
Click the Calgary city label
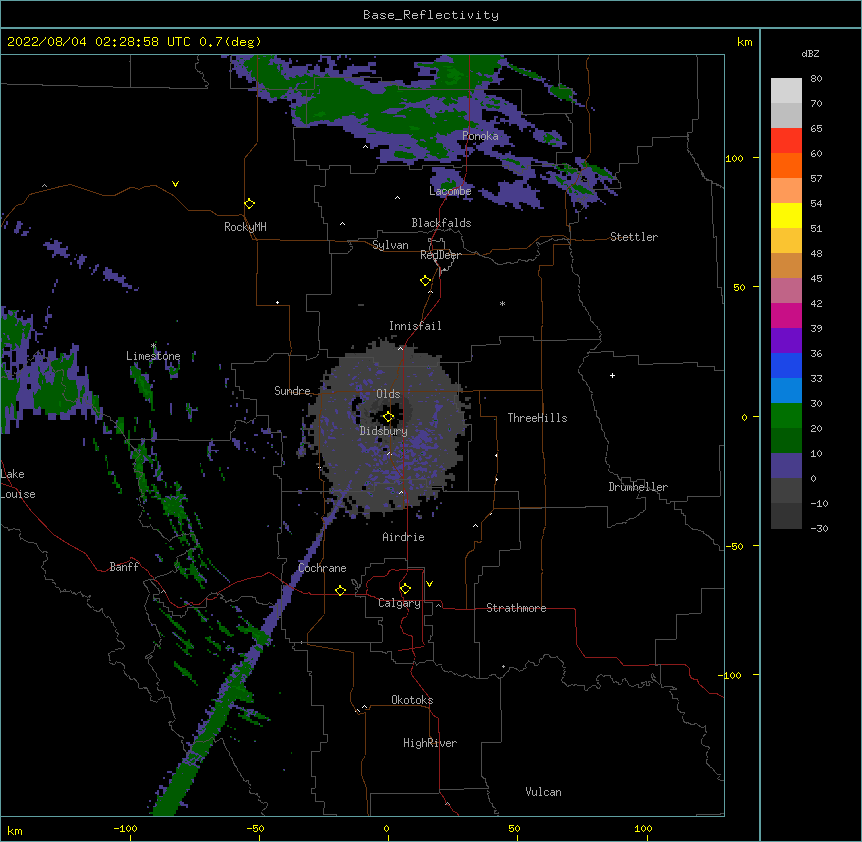[399, 603]
